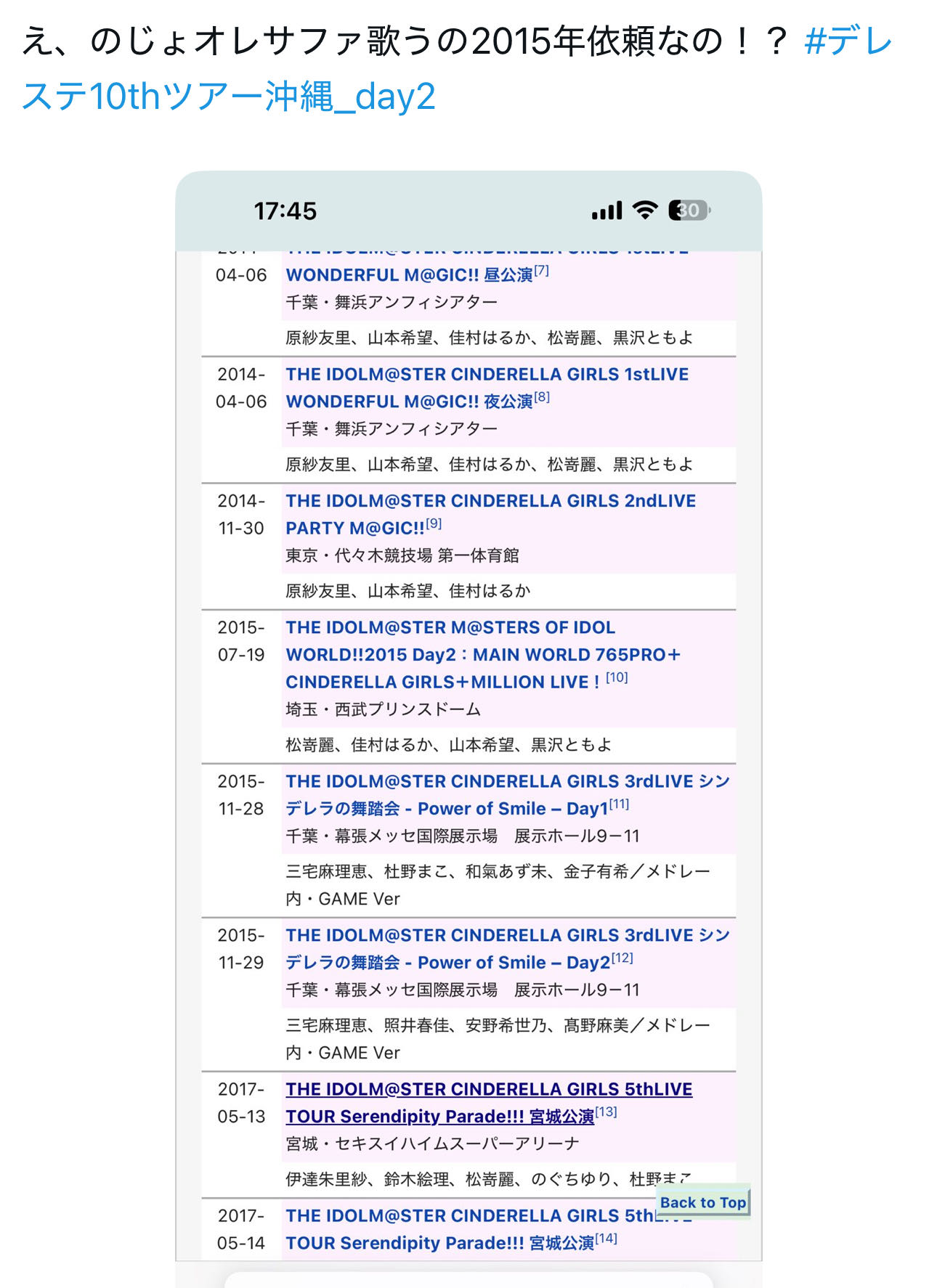Select the date cell 2015-07-19

click(241, 641)
